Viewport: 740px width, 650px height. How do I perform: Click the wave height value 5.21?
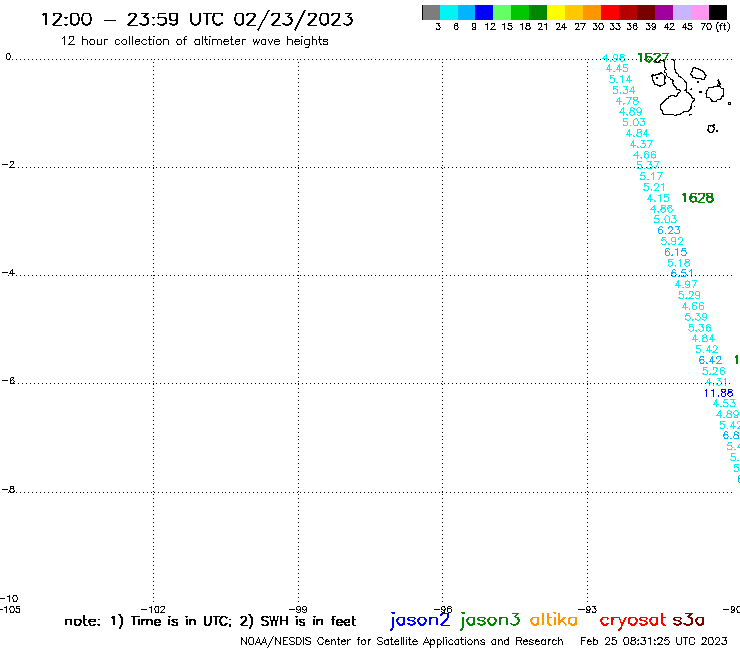pyautogui.click(x=654, y=187)
